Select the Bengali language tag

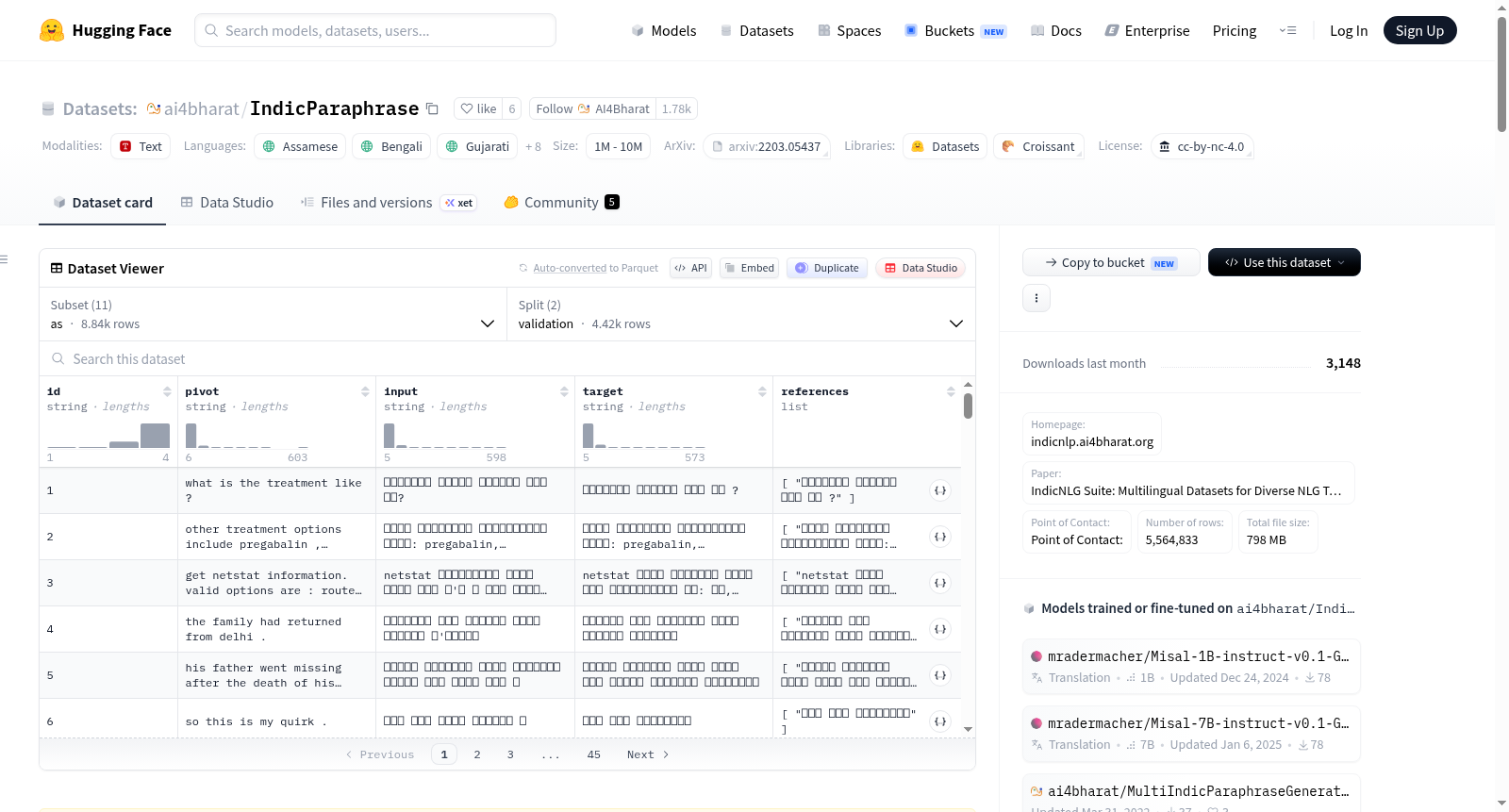391,146
